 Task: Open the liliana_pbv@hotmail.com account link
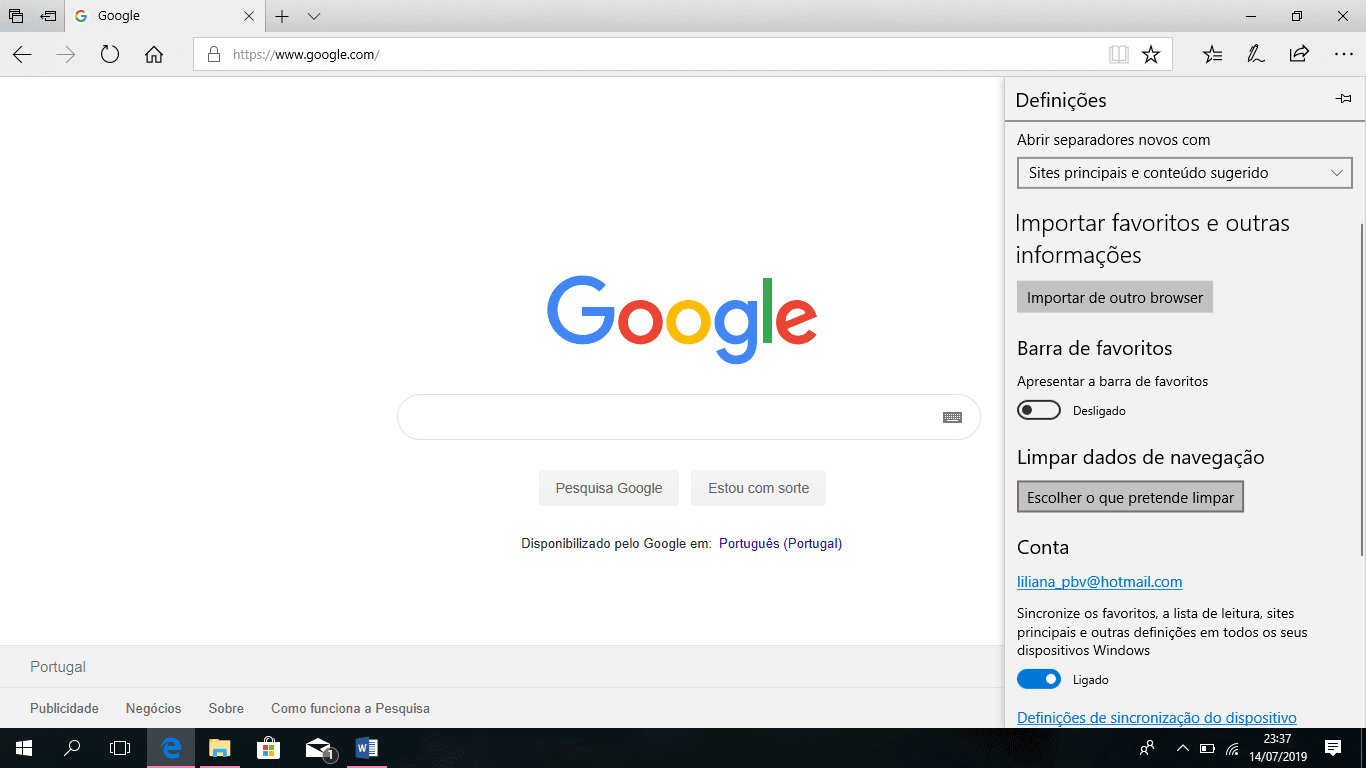tap(1099, 581)
